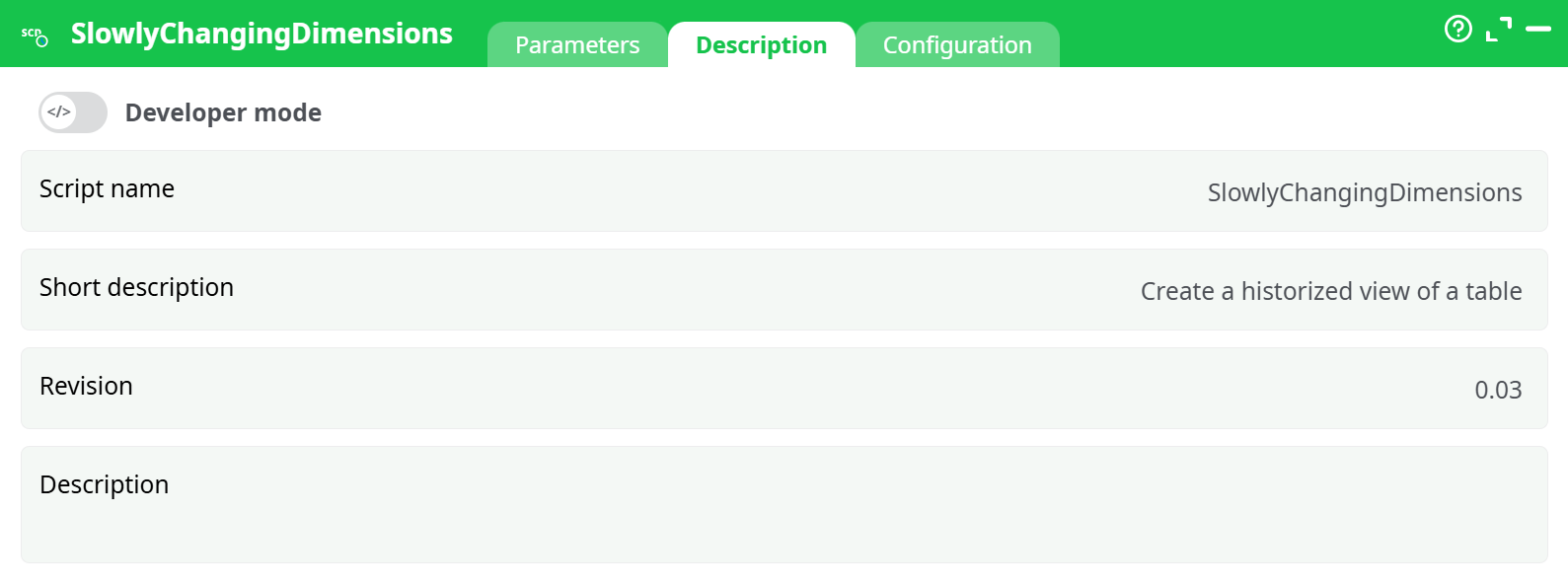Click the Short description label
The image size is (1568, 586).
[136, 288]
